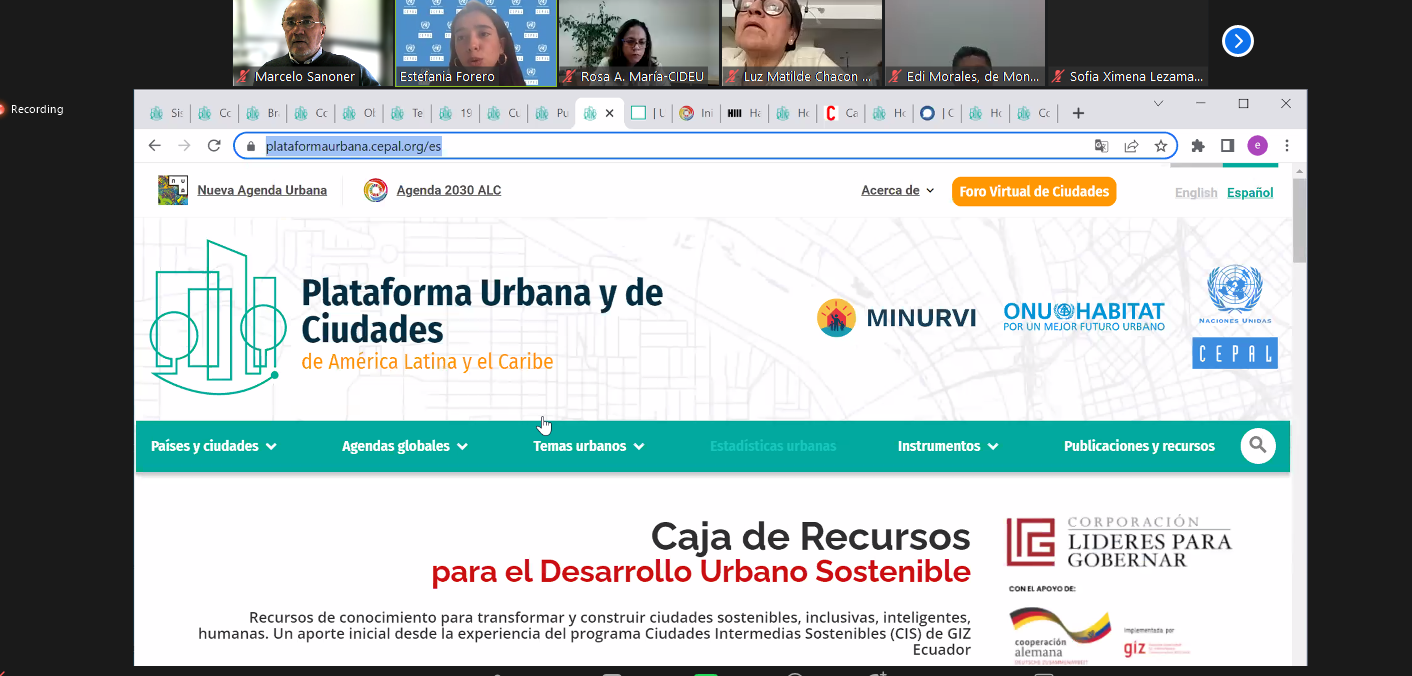Click the 'Plataforma Urbana y de Ciudades' title

coord(482,310)
